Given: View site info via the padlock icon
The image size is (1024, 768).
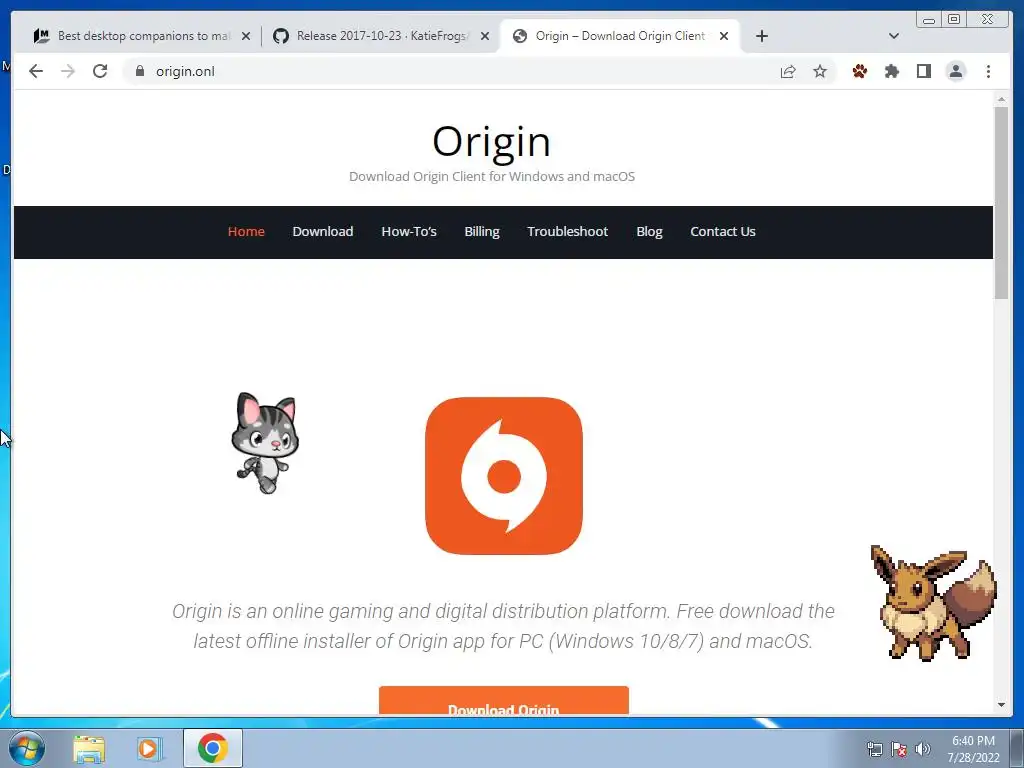Looking at the screenshot, I should 139,71.
